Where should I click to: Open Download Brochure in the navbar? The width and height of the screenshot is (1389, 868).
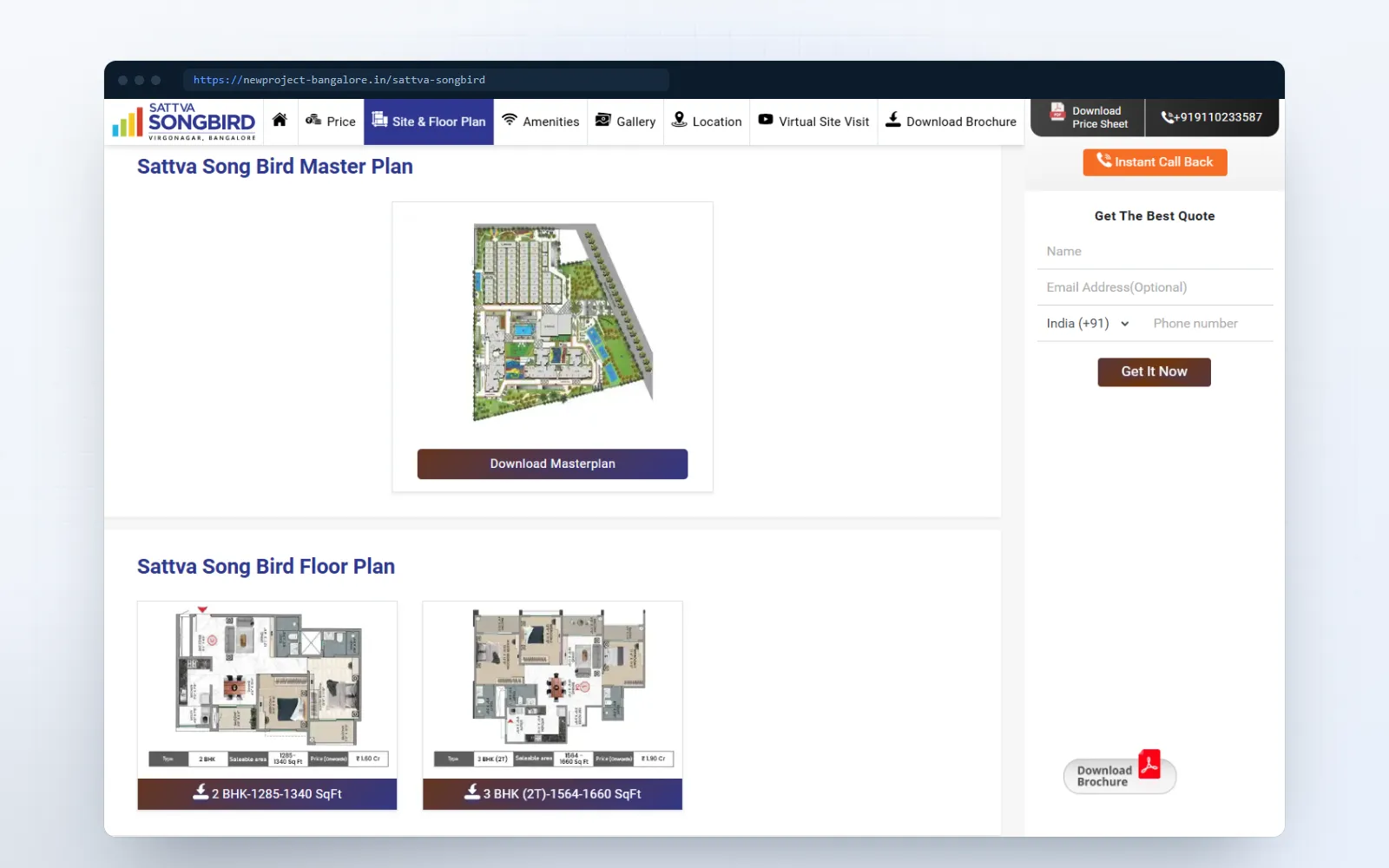point(951,122)
